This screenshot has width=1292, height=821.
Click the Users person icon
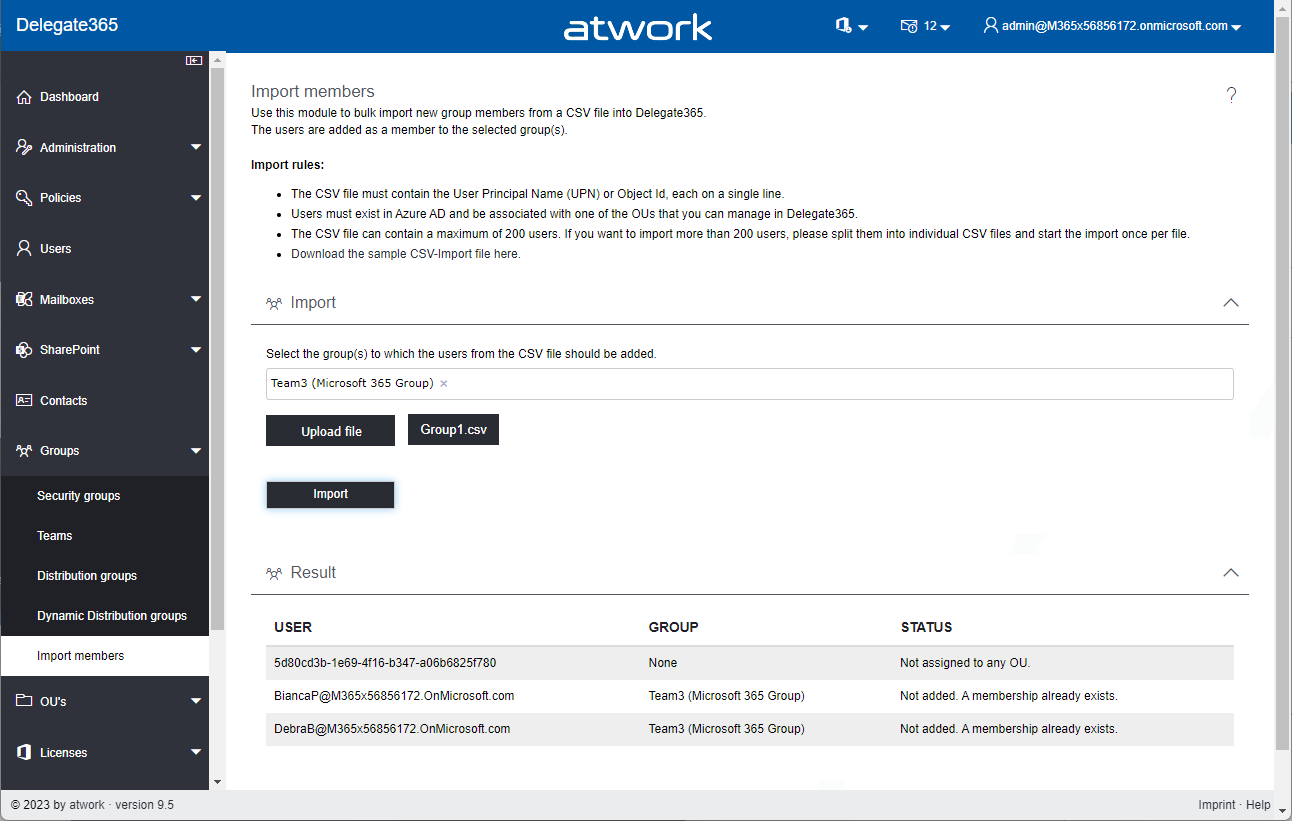pyautogui.click(x=24, y=248)
